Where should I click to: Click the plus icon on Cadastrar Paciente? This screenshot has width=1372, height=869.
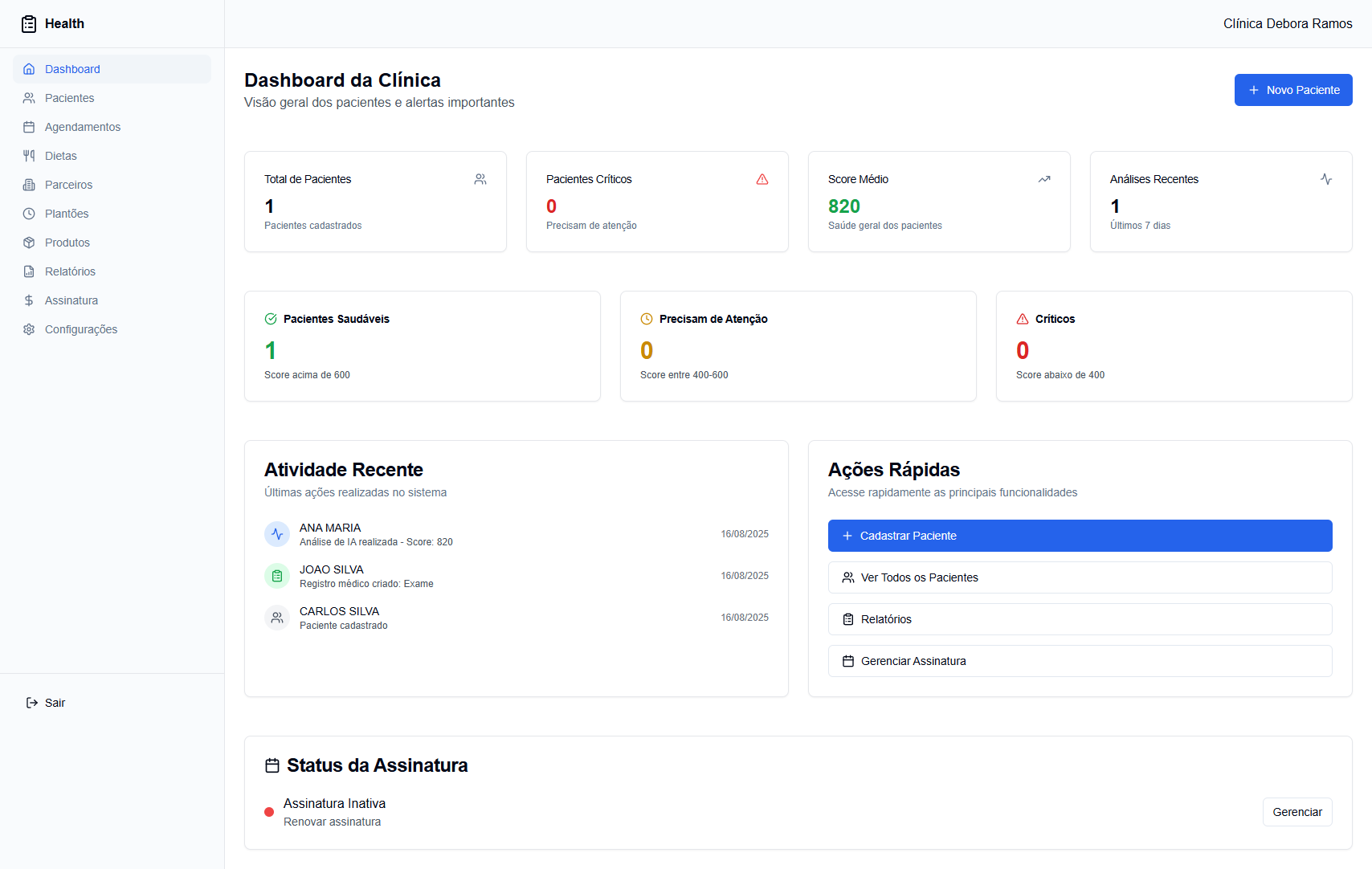847,536
